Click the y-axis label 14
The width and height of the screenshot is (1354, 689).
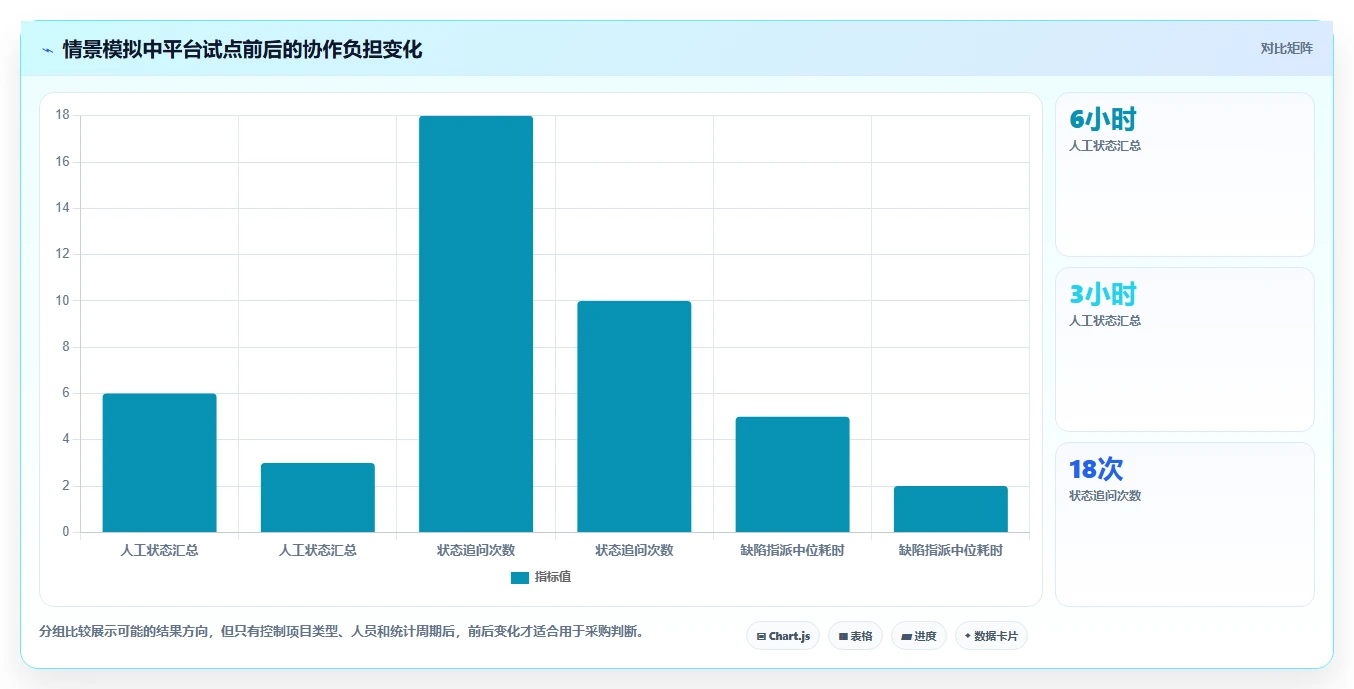click(62, 208)
